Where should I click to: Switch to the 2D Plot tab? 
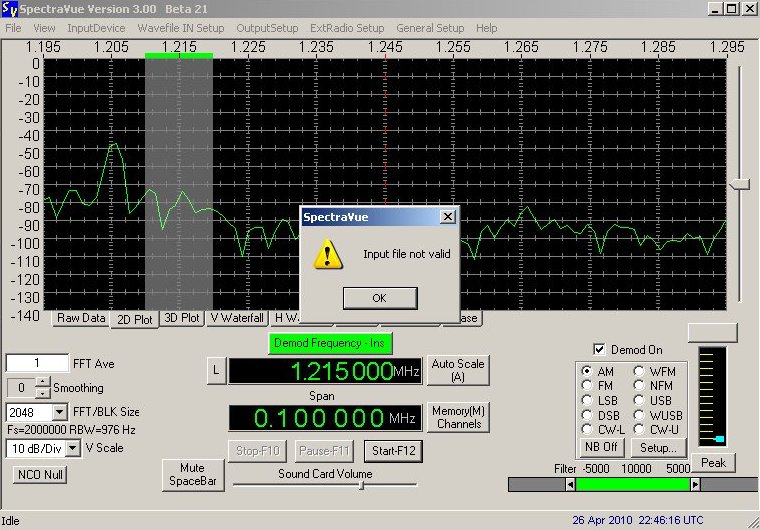click(x=135, y=320)
